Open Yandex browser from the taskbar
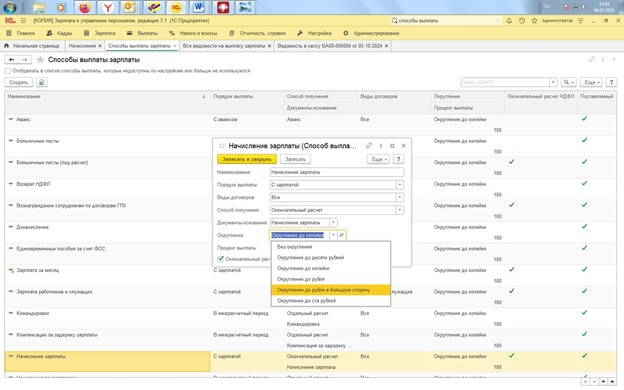 [108, 7]
